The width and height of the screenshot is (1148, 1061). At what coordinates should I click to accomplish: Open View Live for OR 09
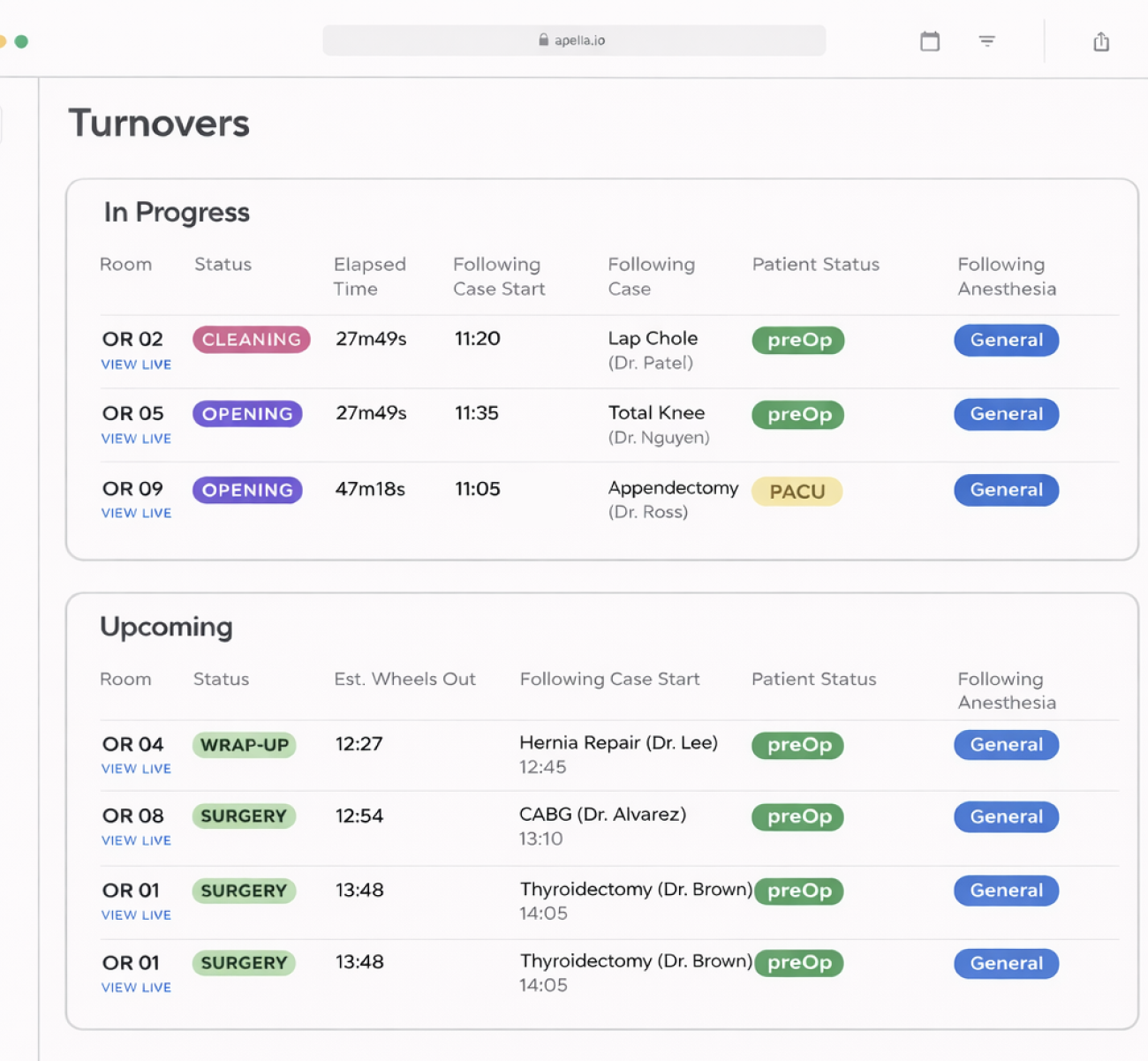(136, 513)
